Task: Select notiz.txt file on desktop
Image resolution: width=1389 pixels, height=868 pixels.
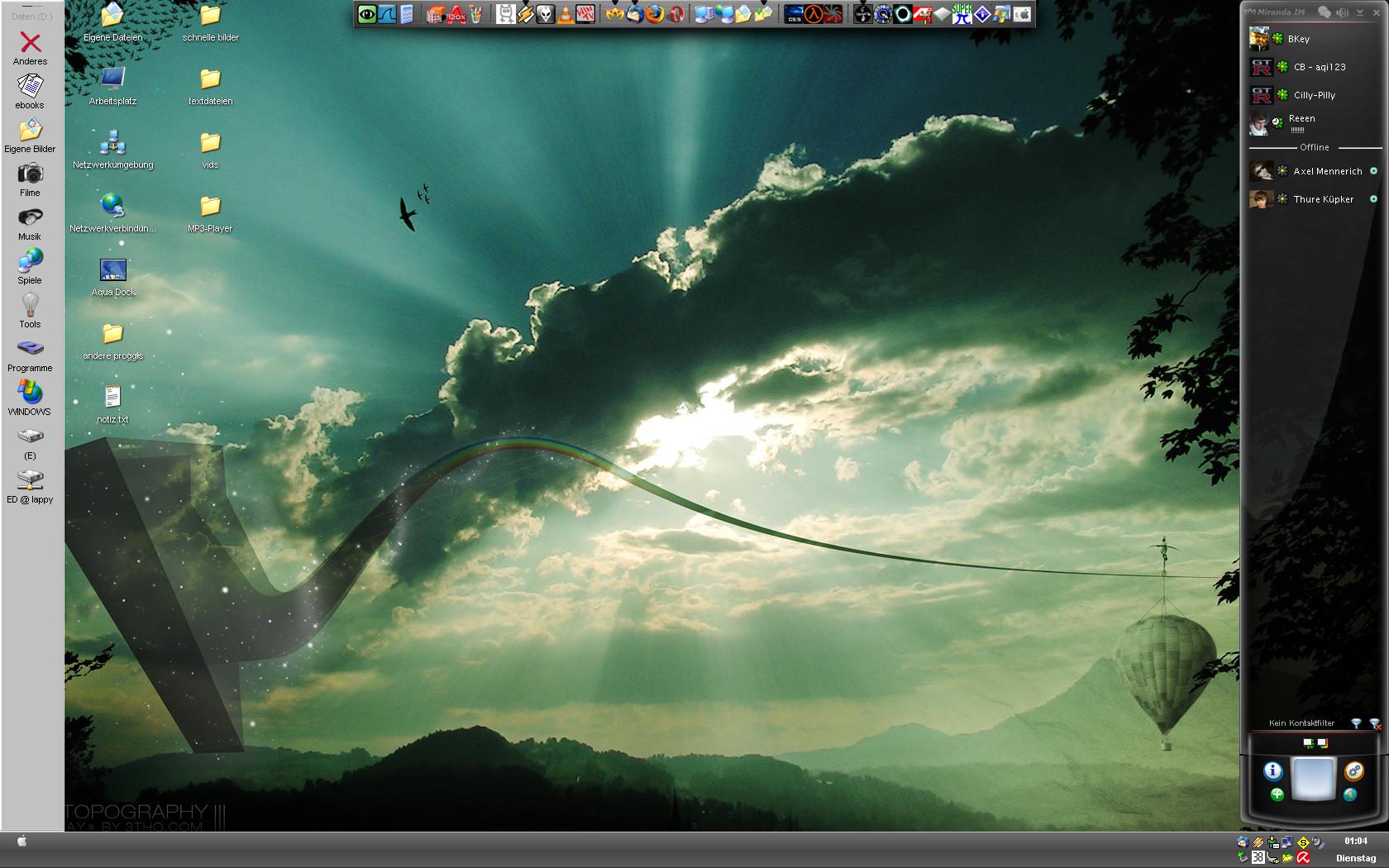Action: tap(112, 404)
